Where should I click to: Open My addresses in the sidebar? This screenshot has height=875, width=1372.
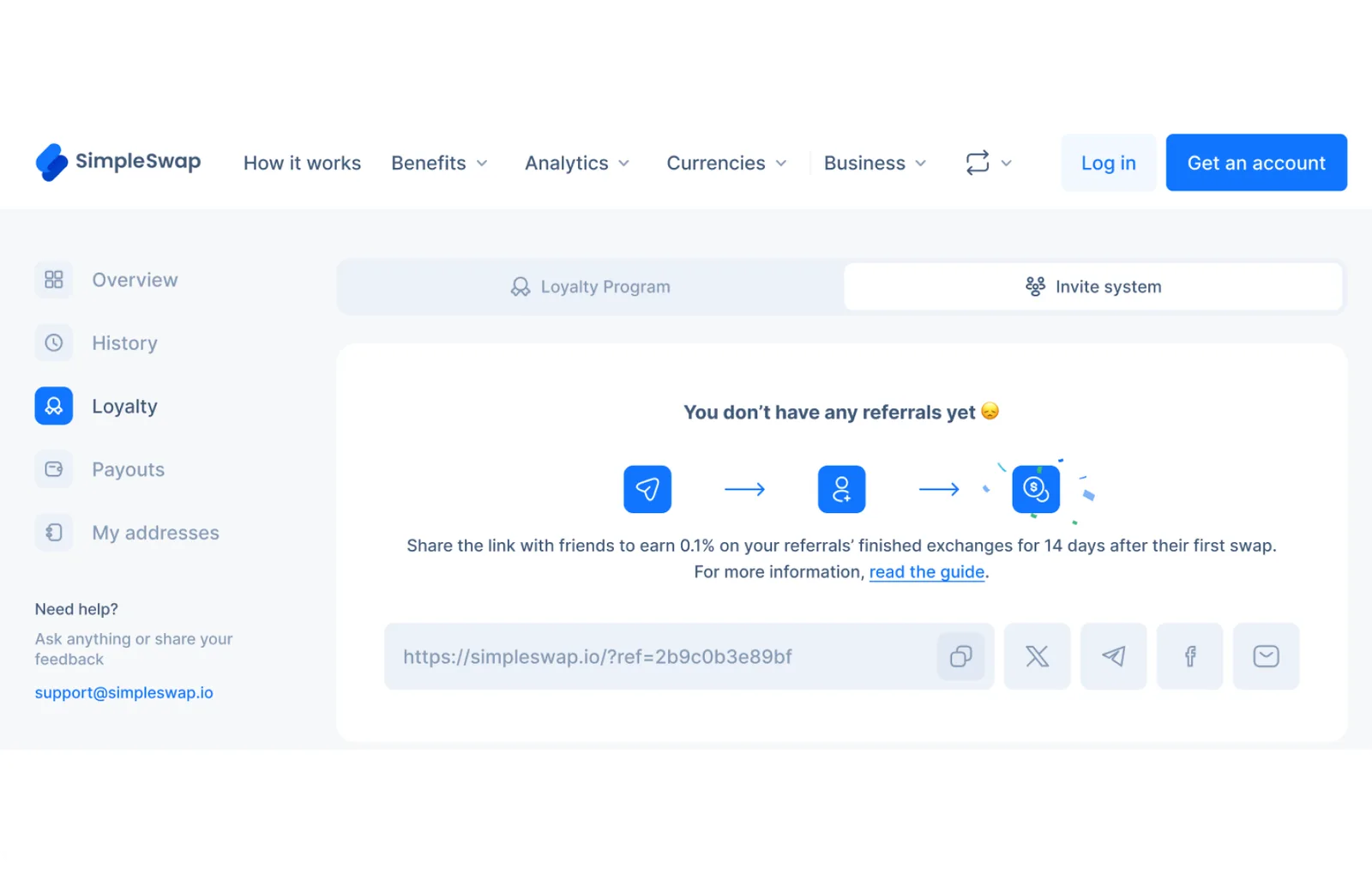[x=155, y=533]
